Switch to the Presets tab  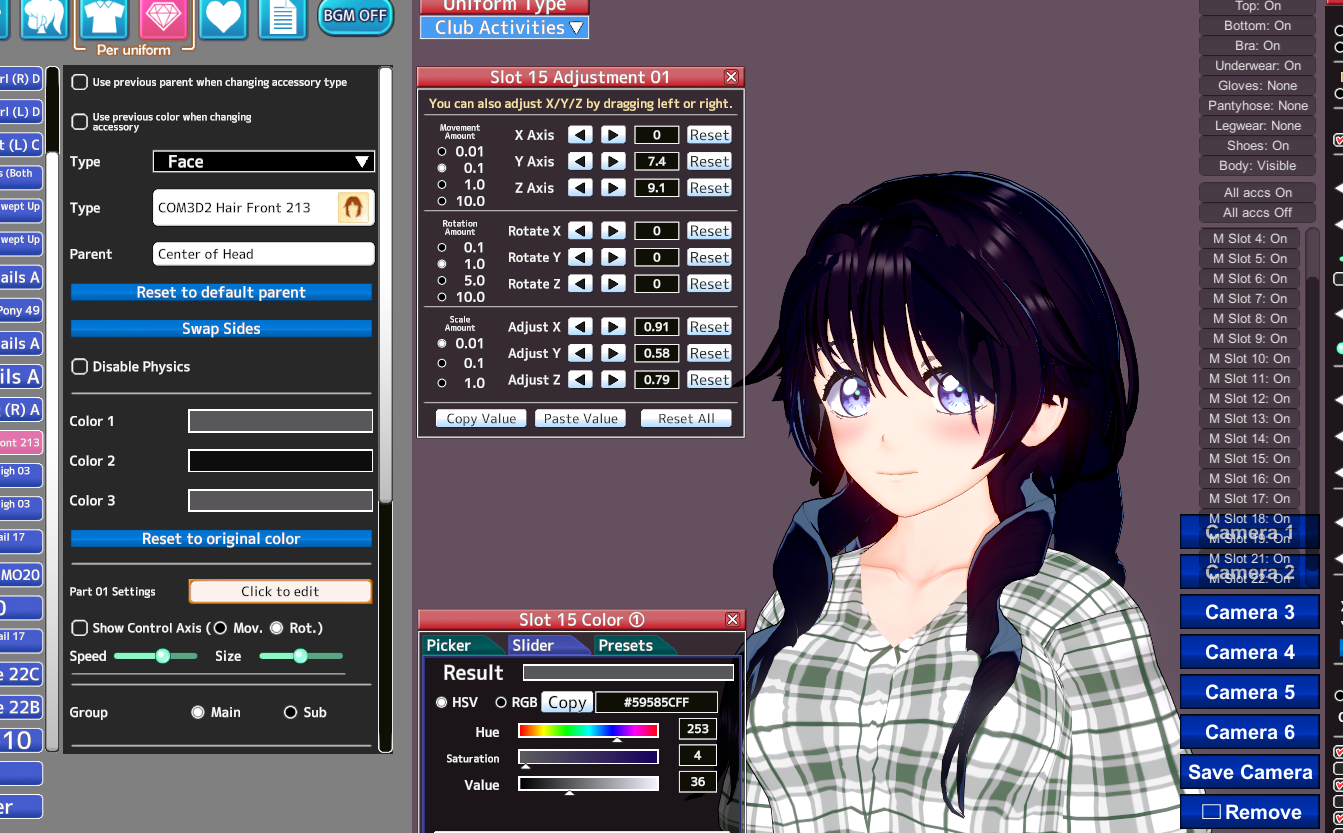625,646
